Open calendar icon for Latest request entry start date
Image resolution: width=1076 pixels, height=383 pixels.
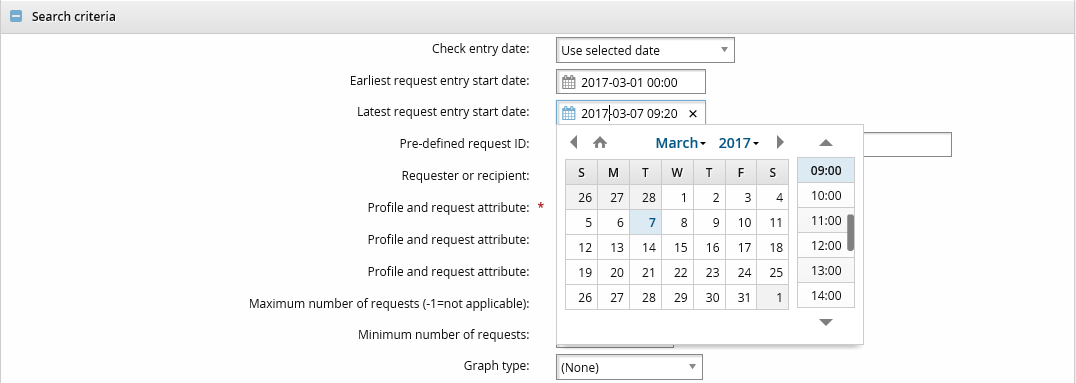(x=568, y=113)
